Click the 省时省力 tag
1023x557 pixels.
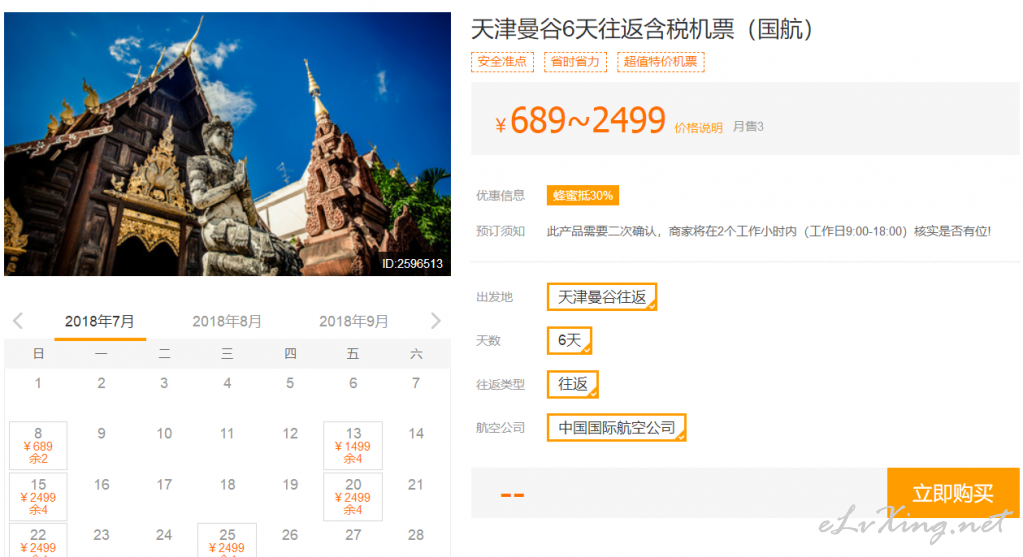tap(575, 62)
